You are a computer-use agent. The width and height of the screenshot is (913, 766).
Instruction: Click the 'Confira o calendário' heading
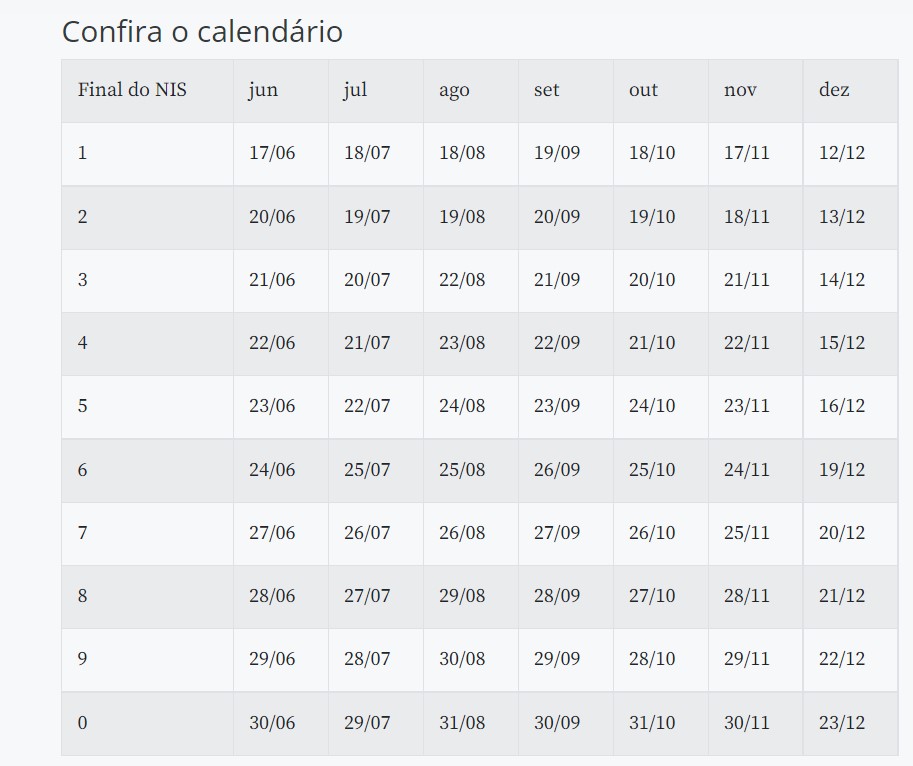202,32
